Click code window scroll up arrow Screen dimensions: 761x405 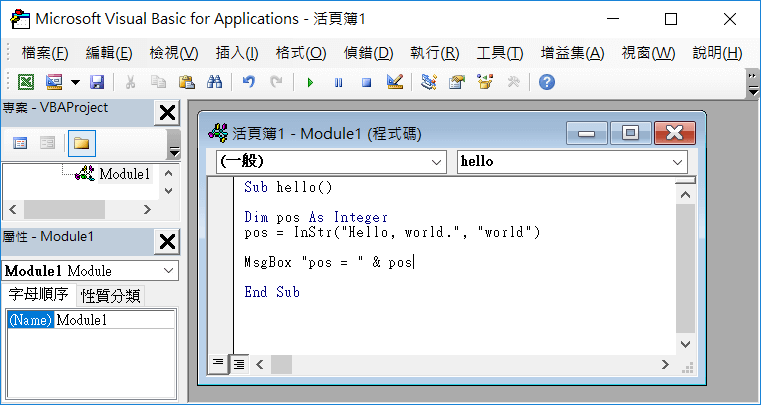[x=685, y=196]
